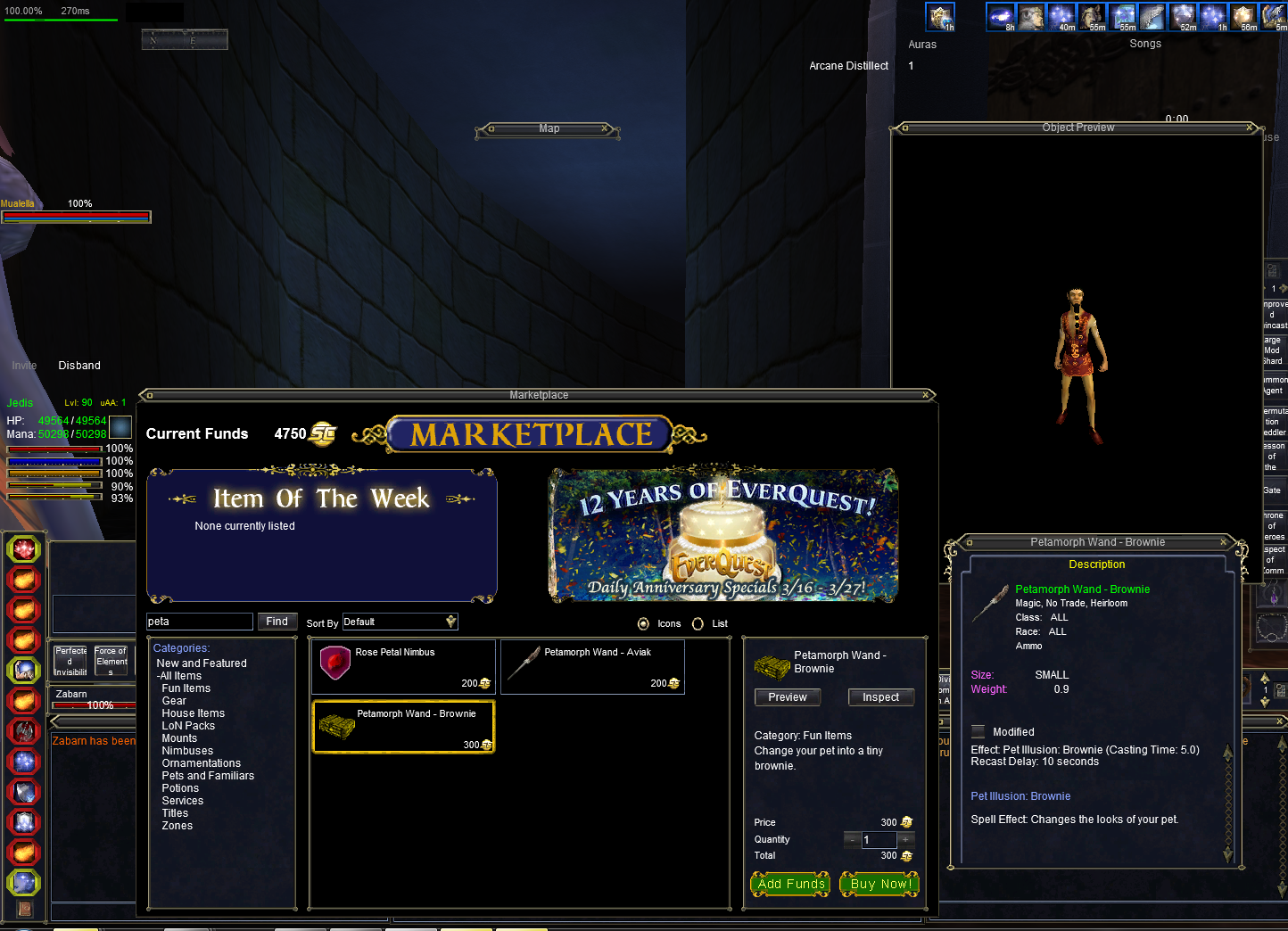The width and height of the screenshot is (1288, 931).
Task: Click the wolf face song buff icon
Action: pyautogui.click(x=1092, y=17)
